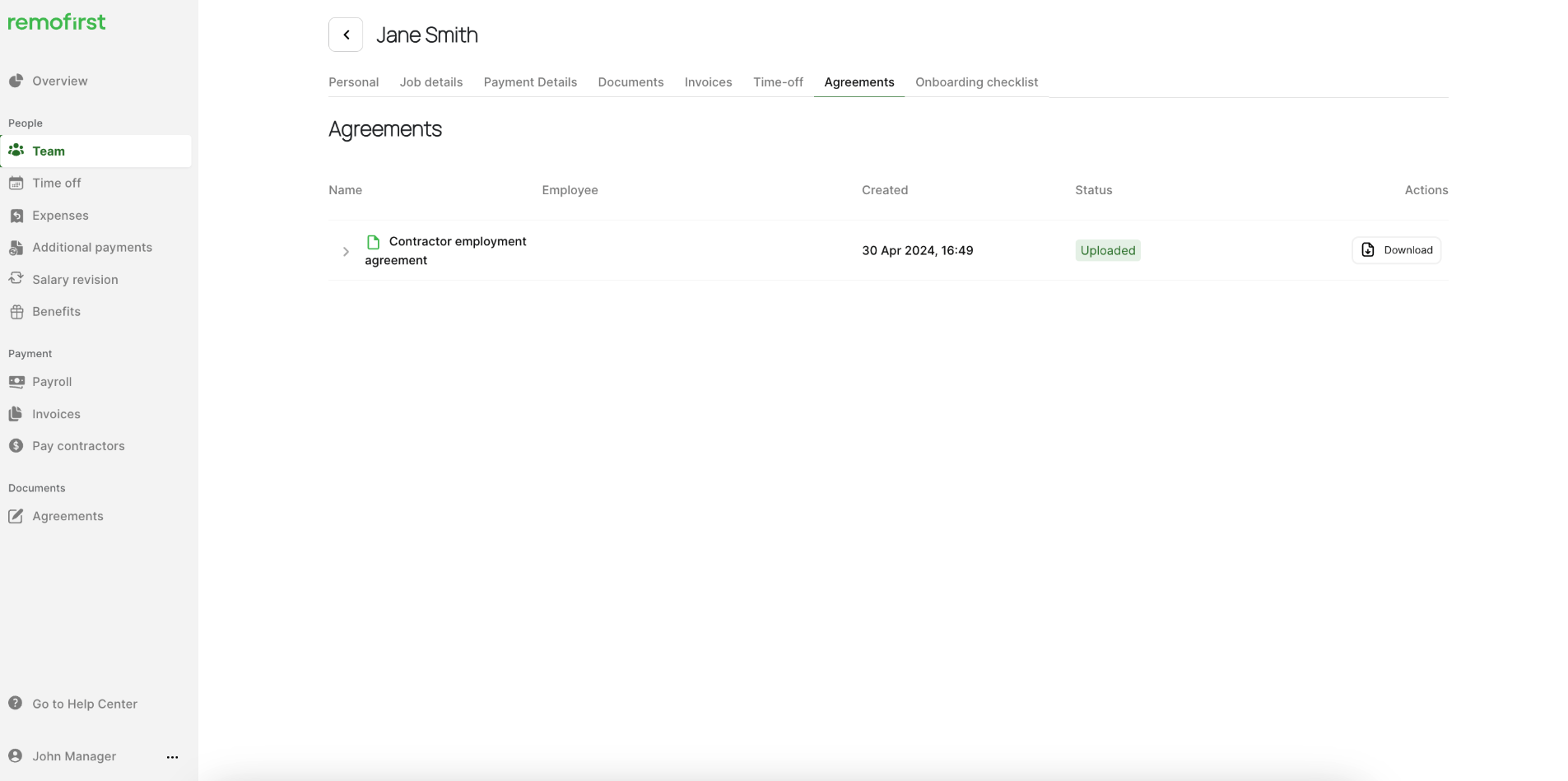Click the remofirst logo
This screenshot has height=781, width=1568.
(57, 22)
